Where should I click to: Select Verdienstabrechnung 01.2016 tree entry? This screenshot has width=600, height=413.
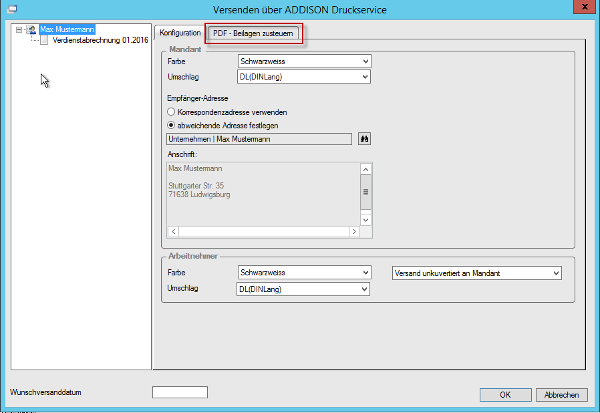tap(100, 40)
